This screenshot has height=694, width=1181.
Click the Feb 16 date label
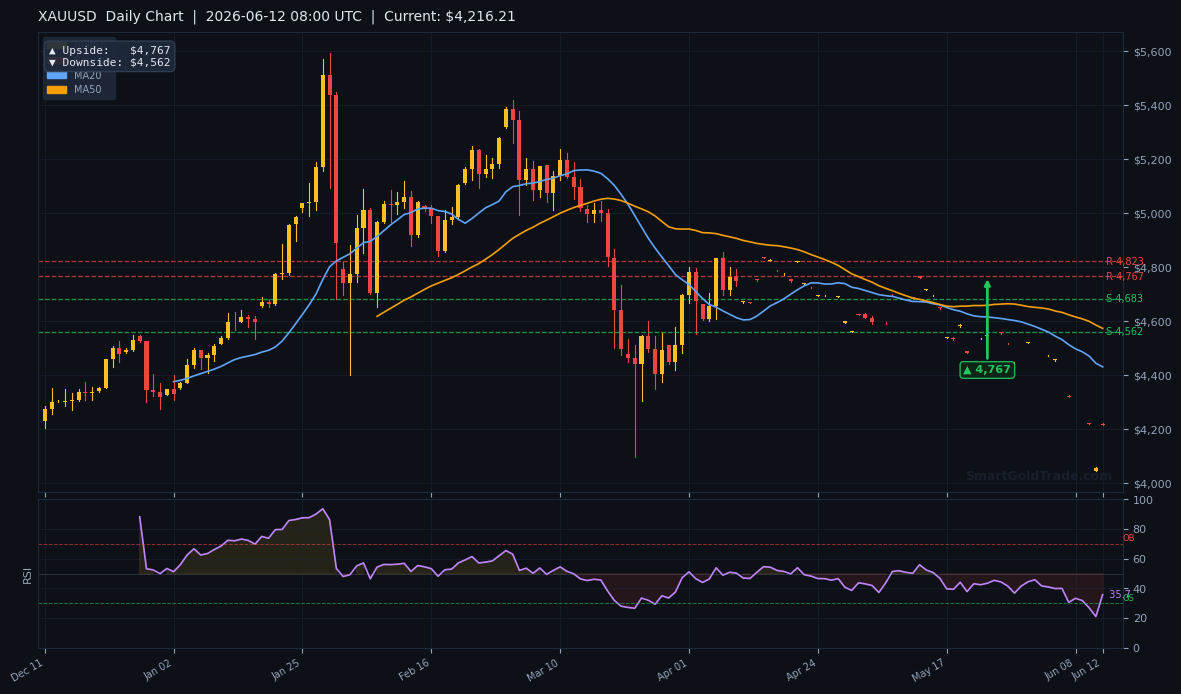[x=415, y=668]
